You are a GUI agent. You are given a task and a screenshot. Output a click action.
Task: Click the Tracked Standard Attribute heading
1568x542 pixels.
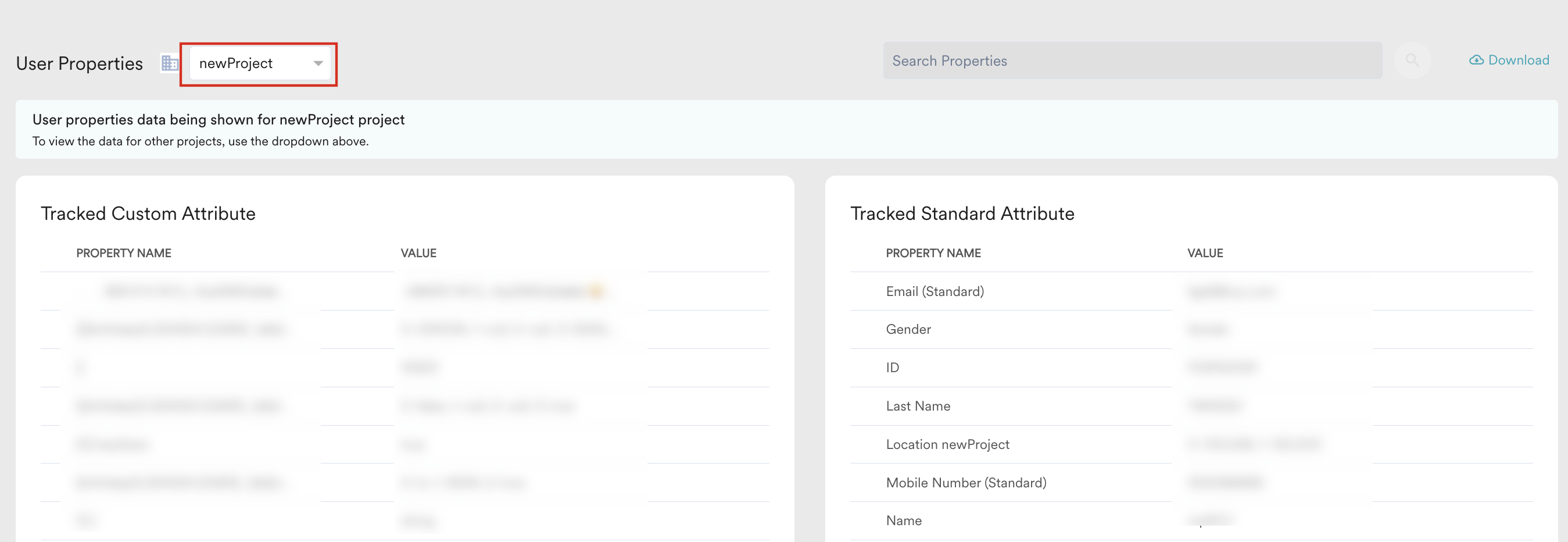(962, 214)
